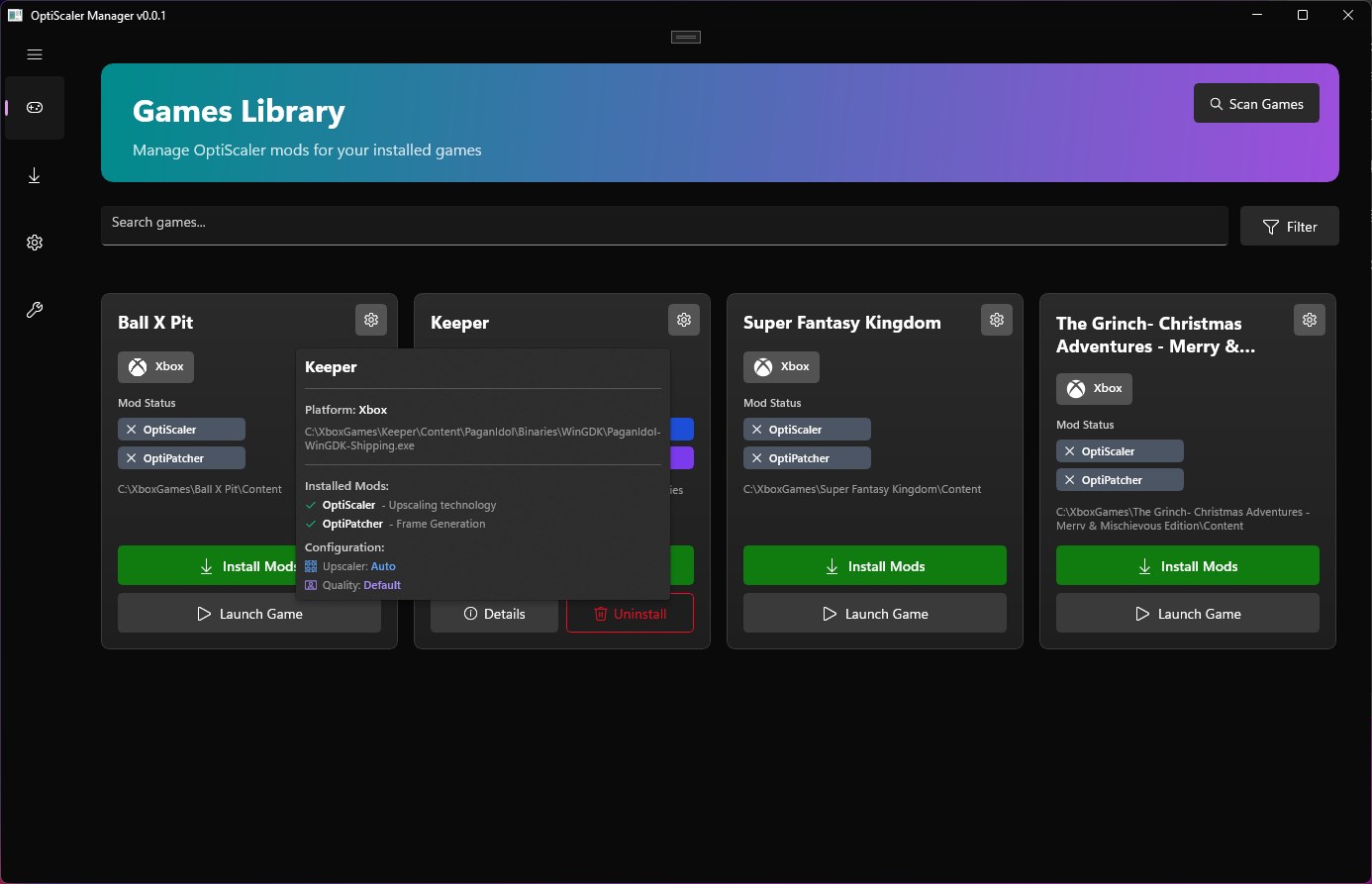Image resolution: width=1372 pixels, height=884 pixels.
Task: Launch Super Fantasy Kingdom game
Action: [x=875, y=614]
